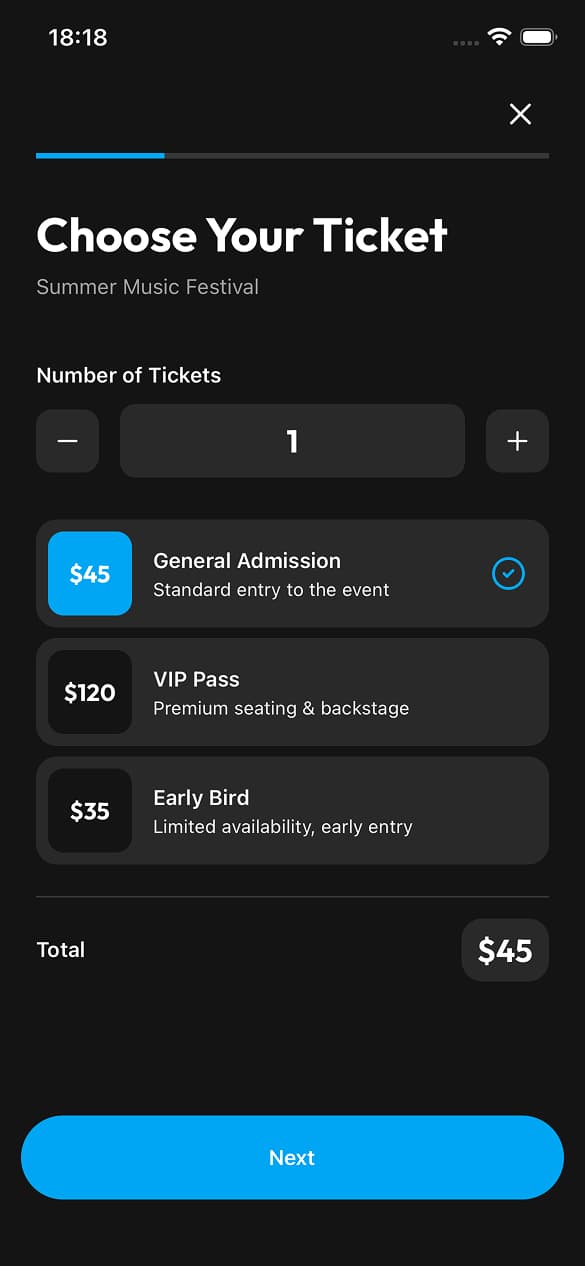Image resolution: width=585 pixels, height=1266 pixels.
Task: Tap the Choose Your Ticket heading
Action: (241, 236)
